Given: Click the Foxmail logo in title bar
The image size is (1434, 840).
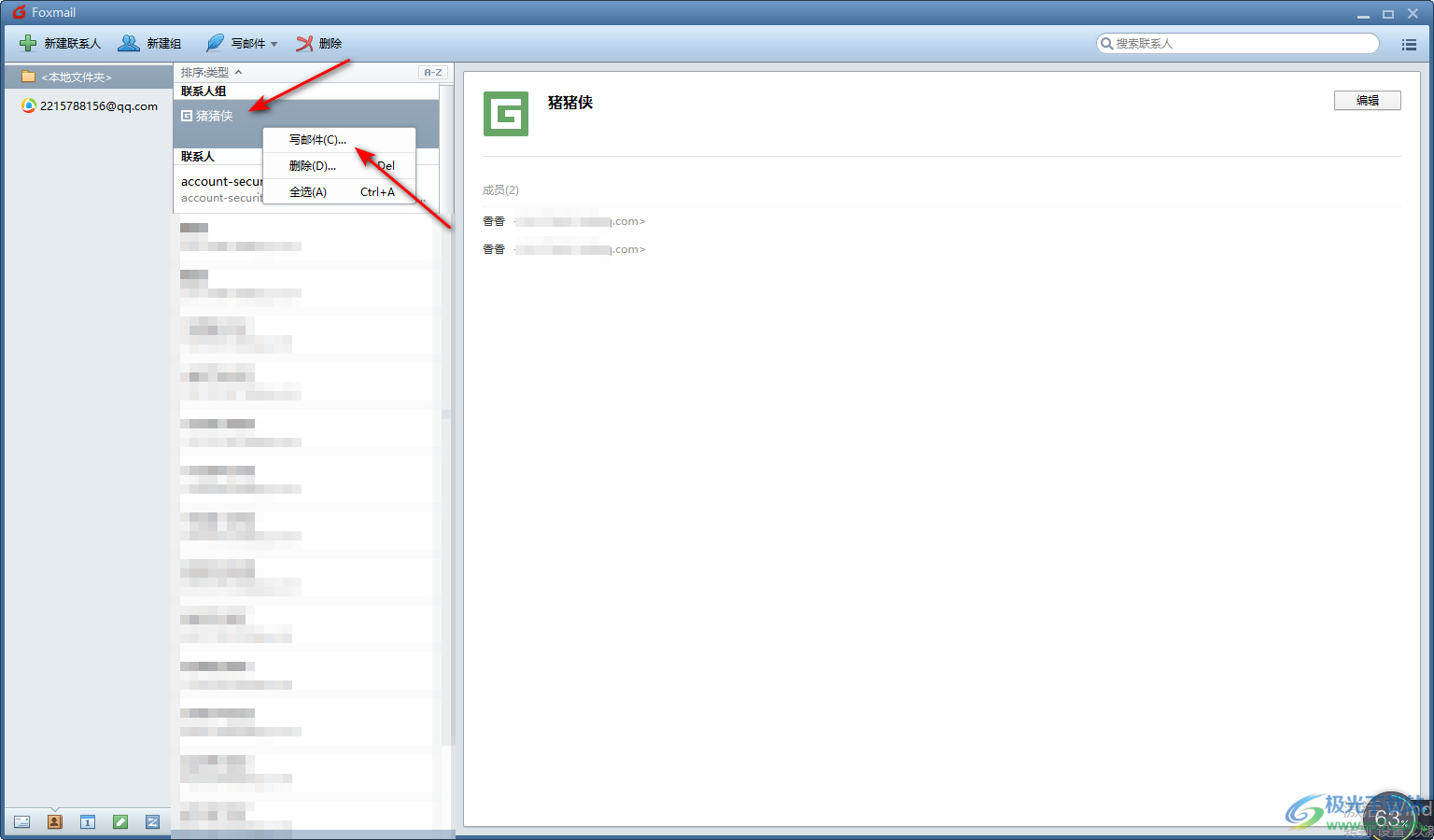Looking at the screenshot, I should point(19,12).
